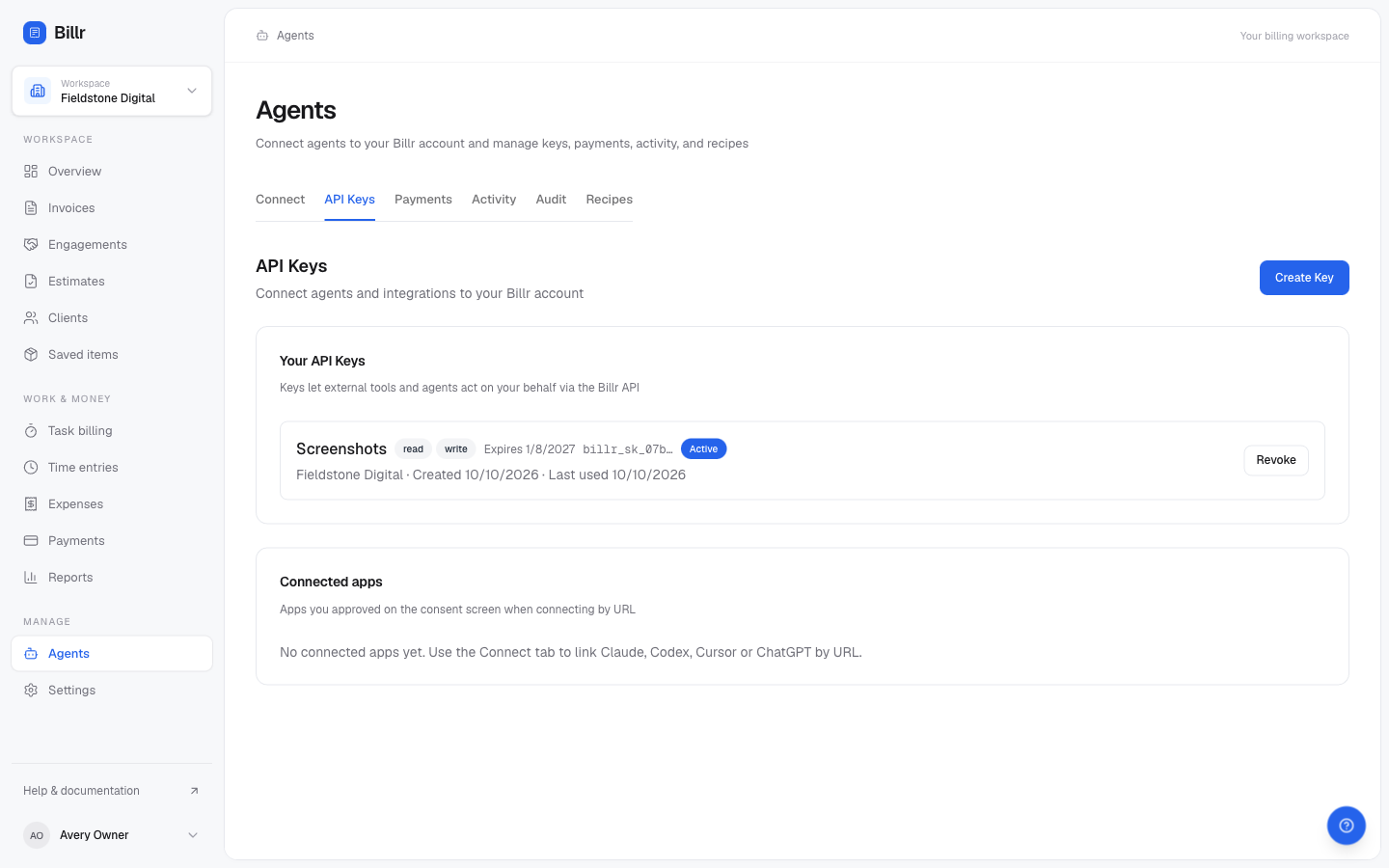Open the Audit tab
This screenshot has width=1389, height=868.
click(x=551, y=200)
